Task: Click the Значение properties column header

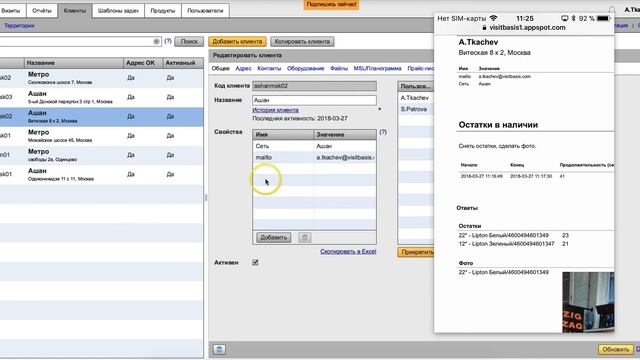Action: [345, 134]
